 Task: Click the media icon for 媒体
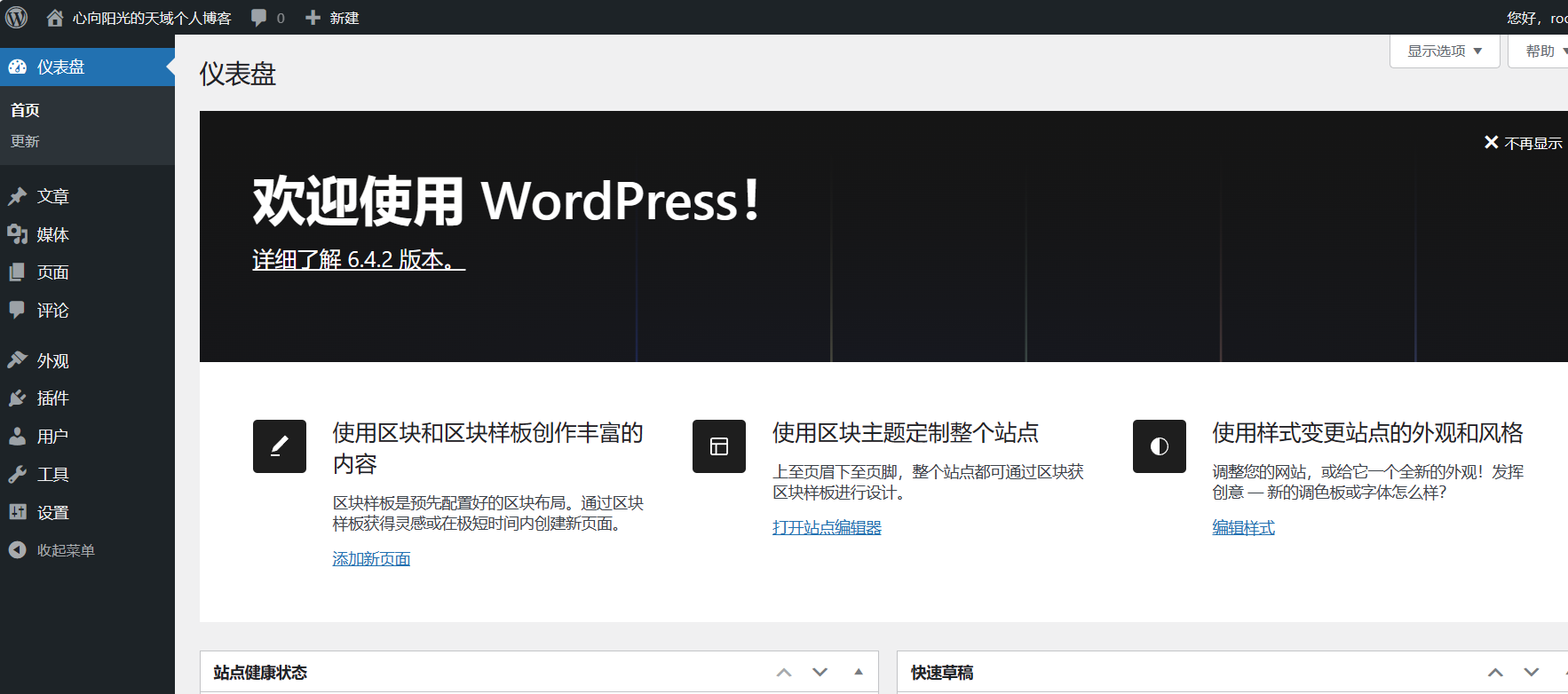pyautogui.click(x=18, y=234)
